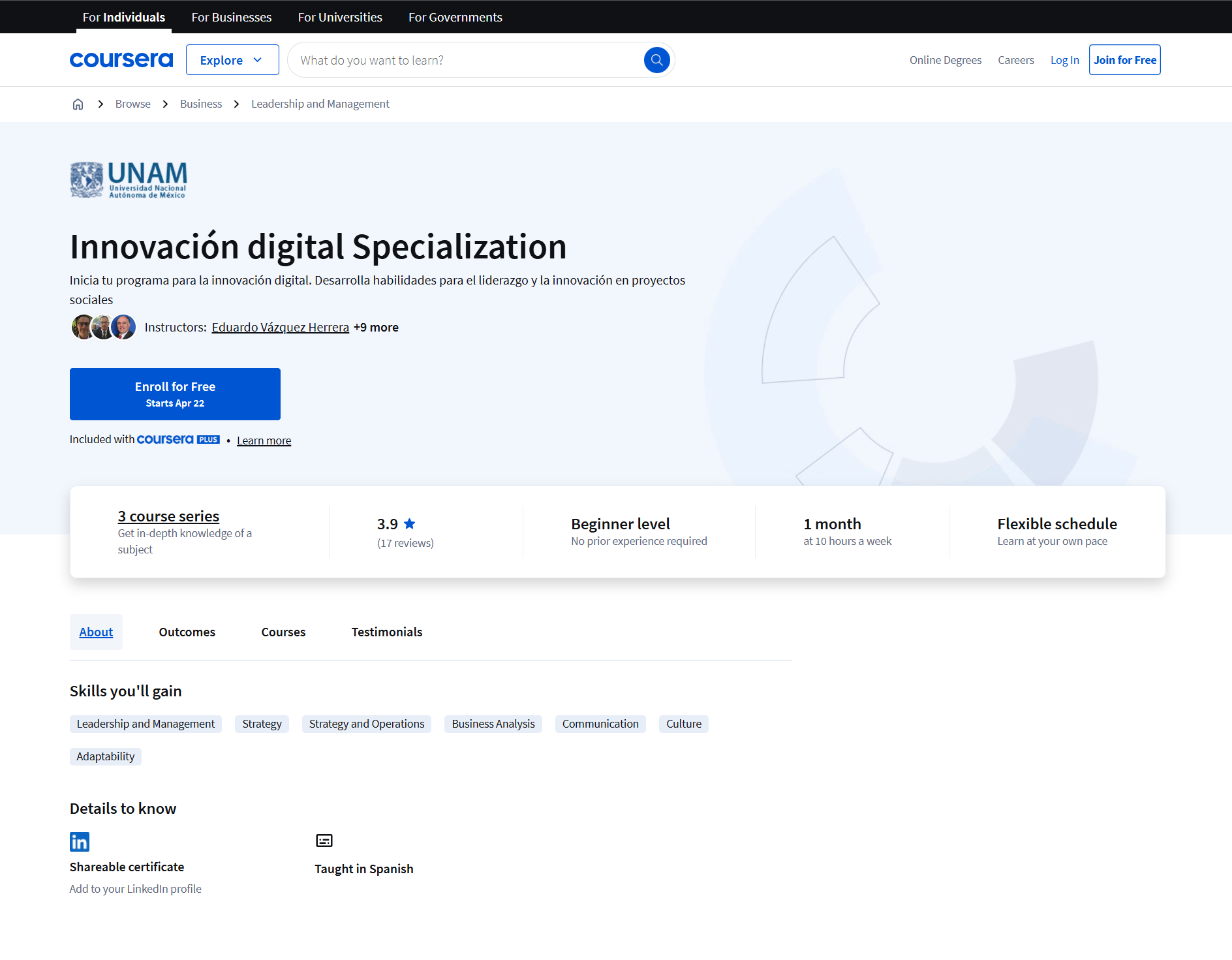Screen dimensions: 1232x960
Task: Click the Culture skill tag
Action: pyautogui.click(x=684, y=724)
